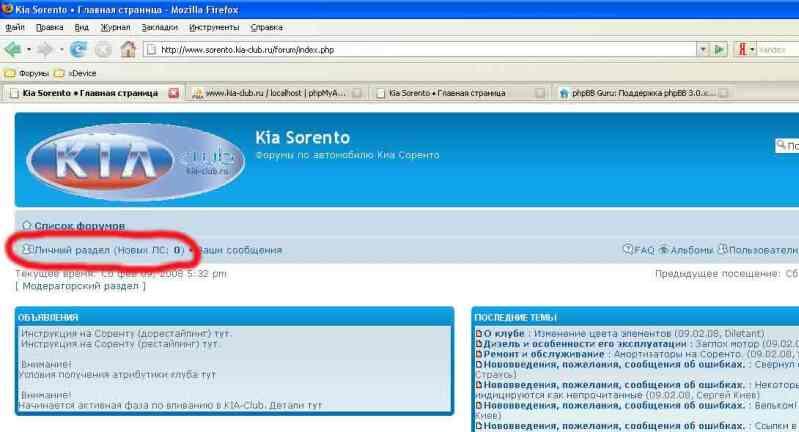This screenshot has width=799, height=432.
Task: Click the Yandex search engine icon
Action: click(742, 49)
